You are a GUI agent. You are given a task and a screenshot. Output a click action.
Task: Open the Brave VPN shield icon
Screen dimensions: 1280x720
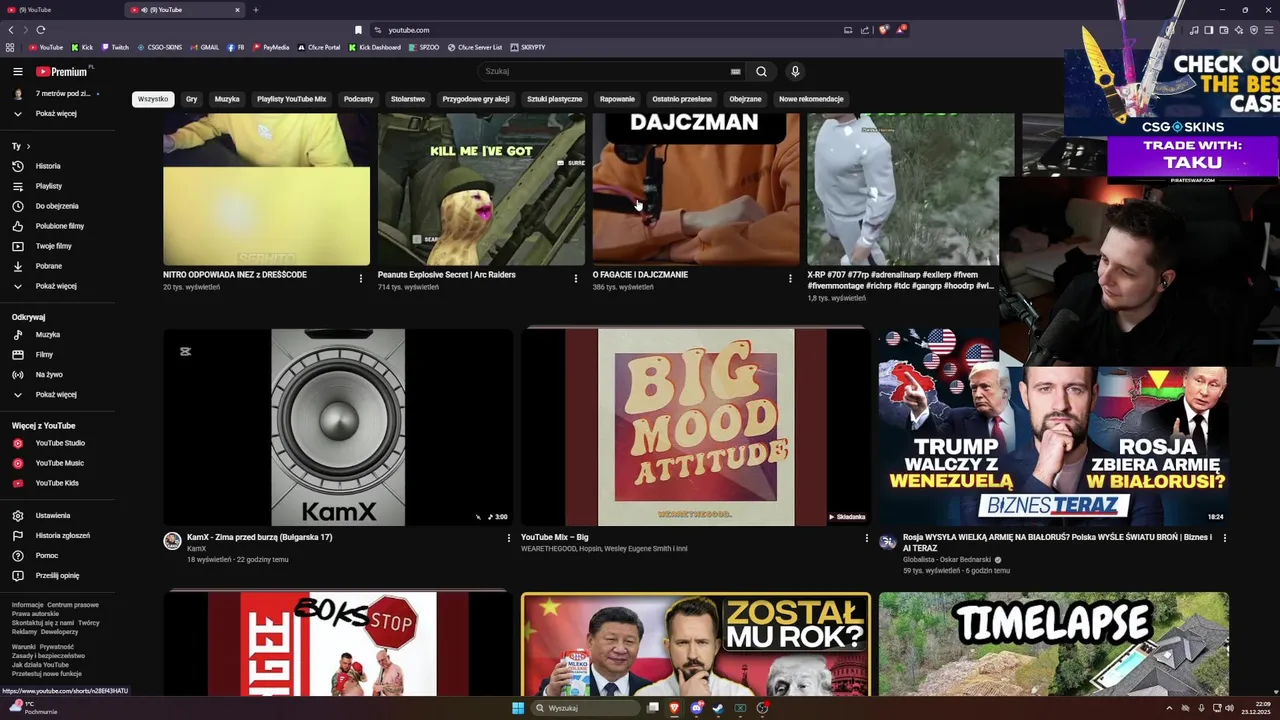pos(1254,30)
